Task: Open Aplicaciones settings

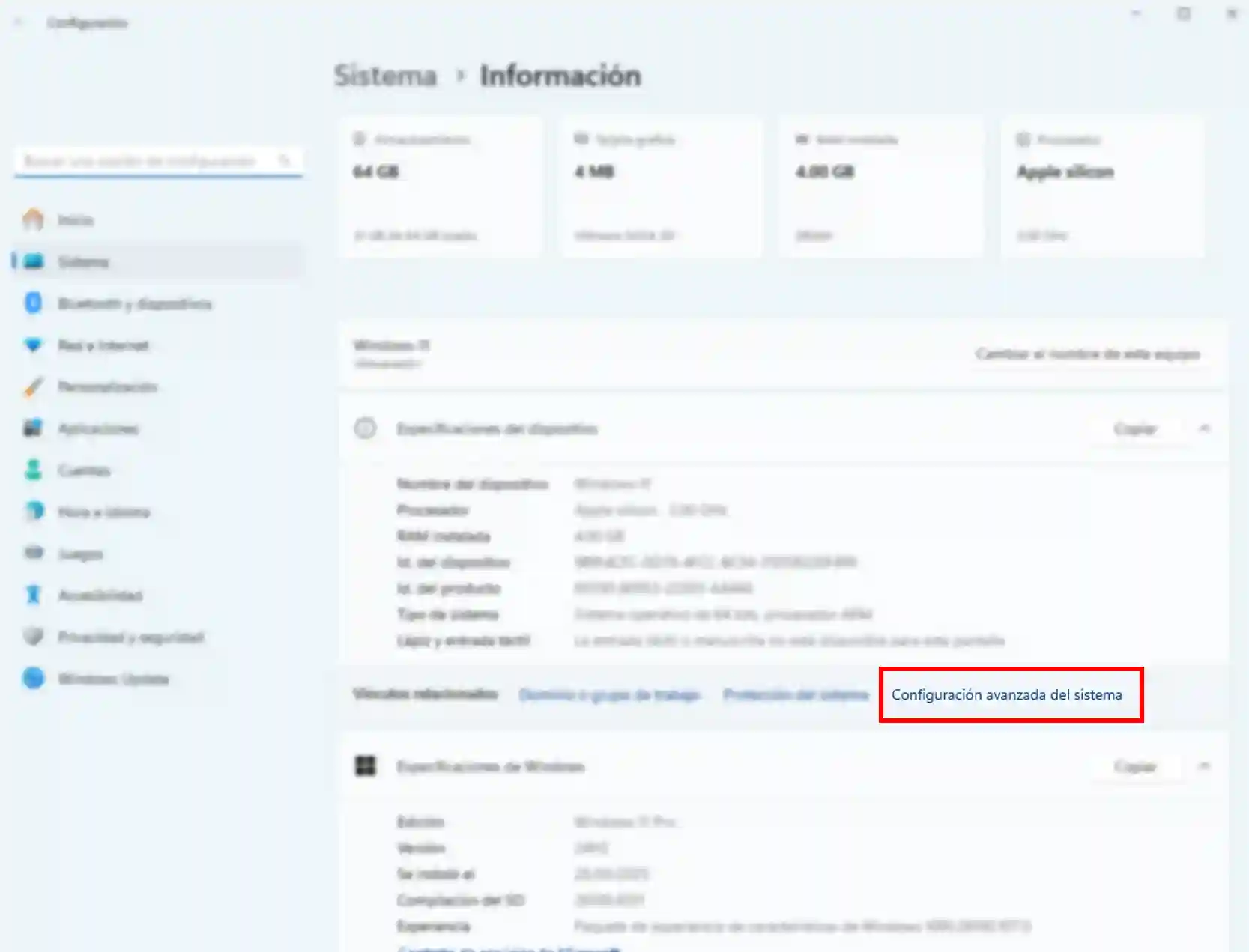Action: pyautogui.click(x=158, y=428)
